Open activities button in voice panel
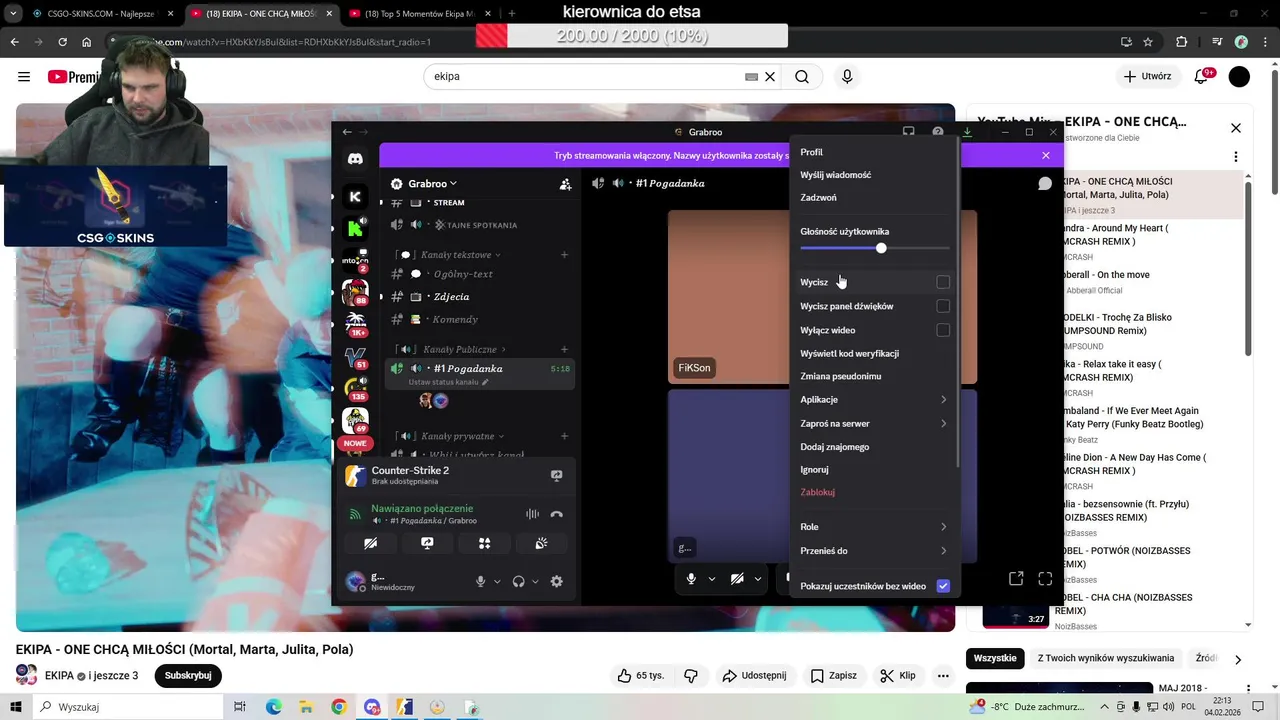This screenshot has height=720, width=1280. 484,543
